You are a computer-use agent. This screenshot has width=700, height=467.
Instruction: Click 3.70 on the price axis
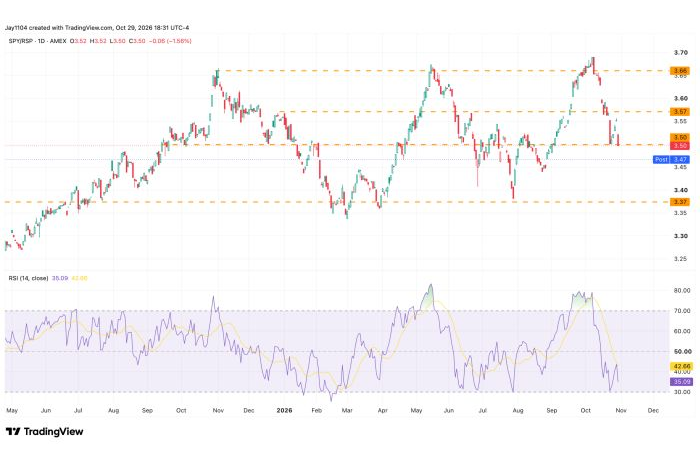[x=680, y=53]
